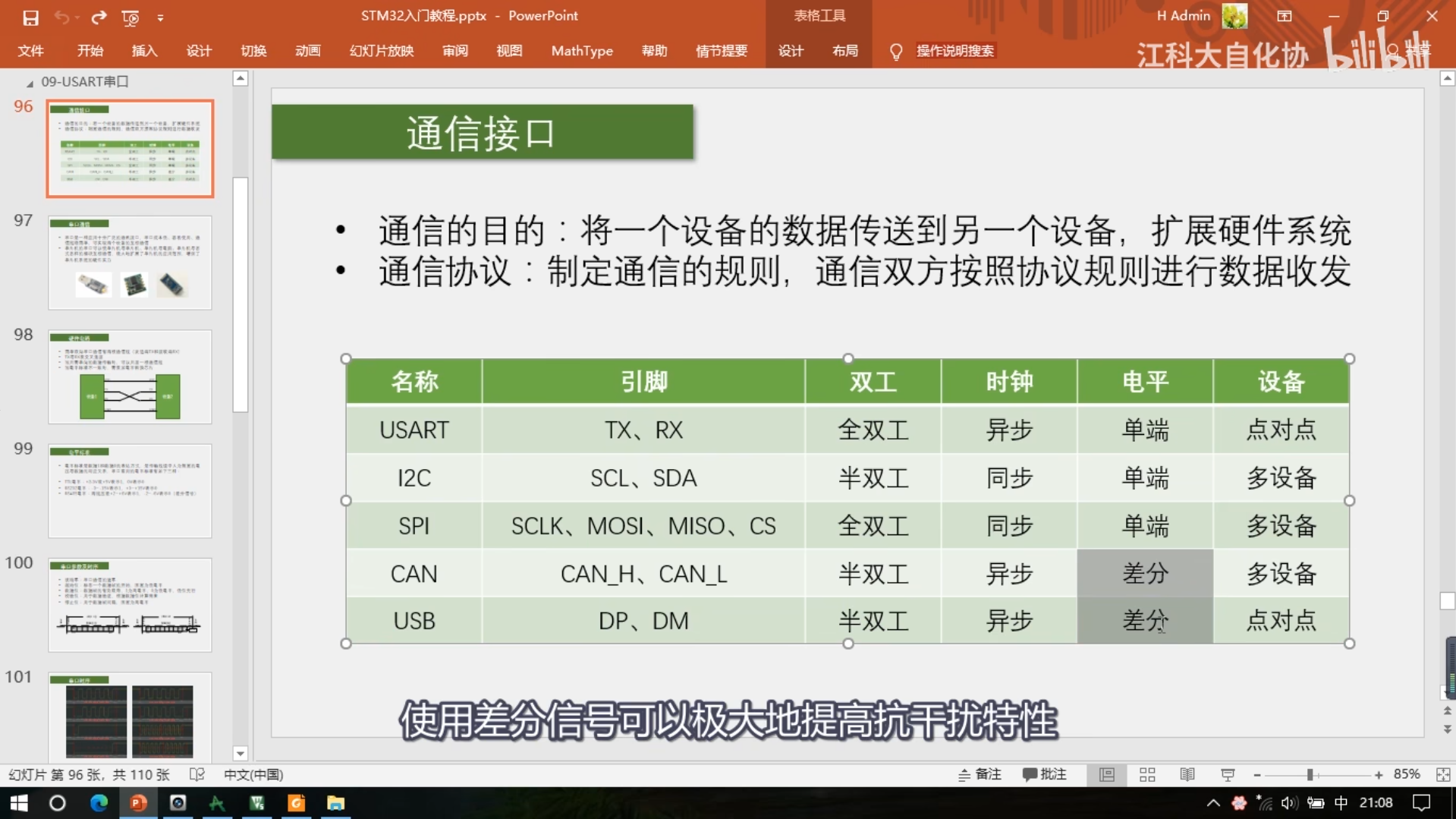Open Customize Quick Access Toolbar dropdown

click(x=160, y=17)
